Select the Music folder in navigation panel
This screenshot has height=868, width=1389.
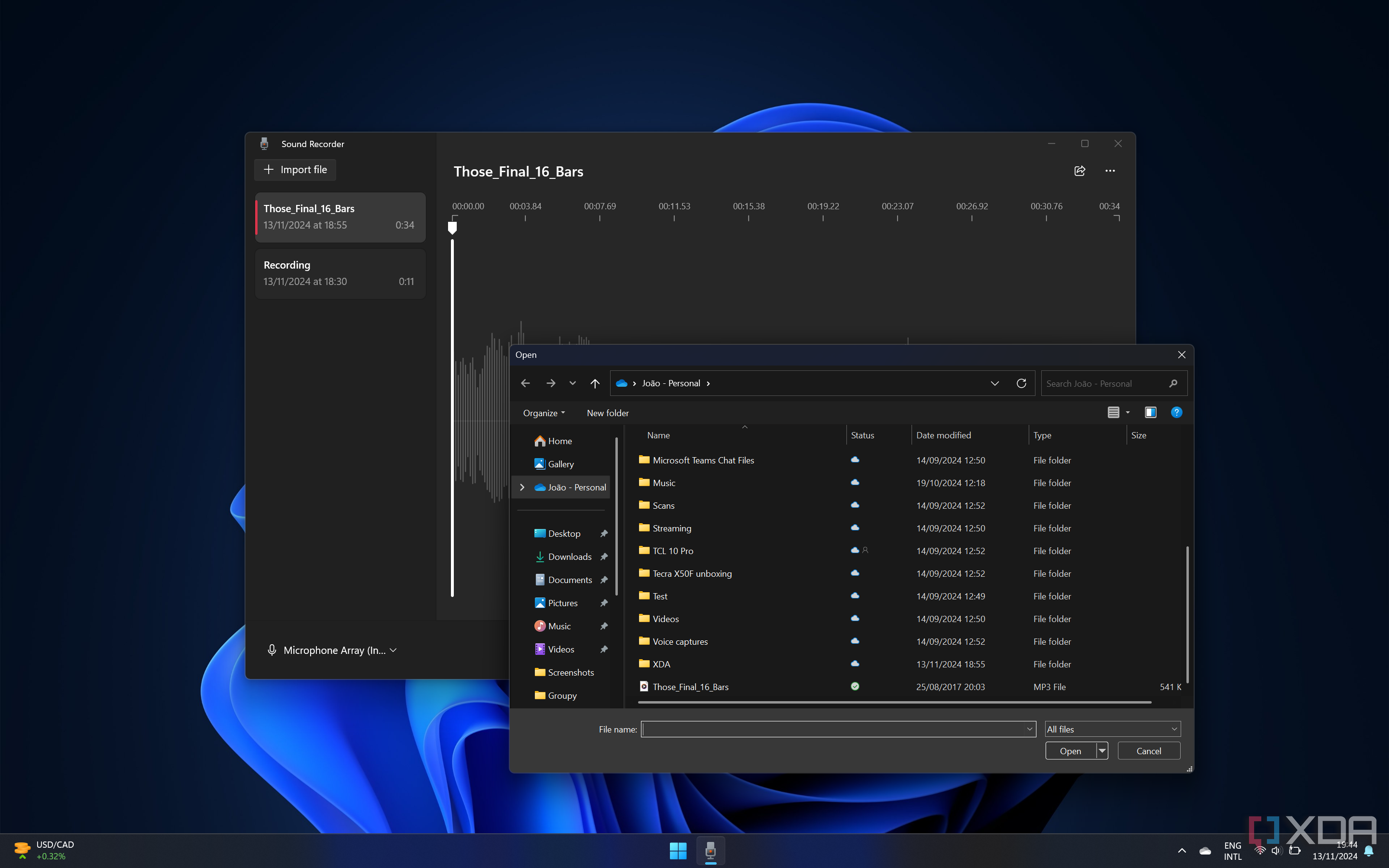pos(560,625)
